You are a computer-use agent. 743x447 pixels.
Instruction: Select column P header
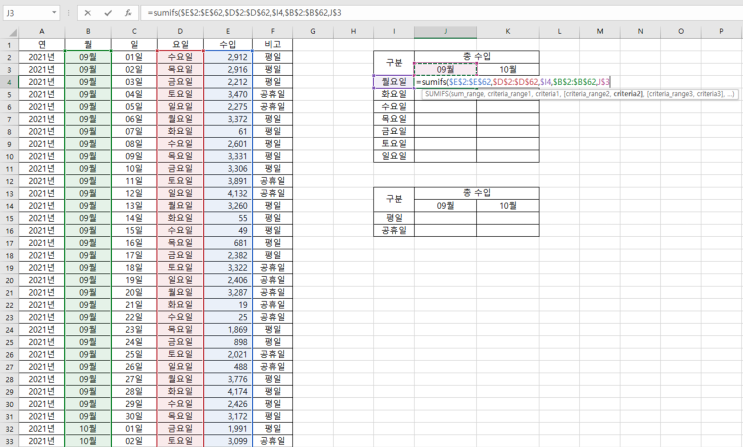coord(721,31)
